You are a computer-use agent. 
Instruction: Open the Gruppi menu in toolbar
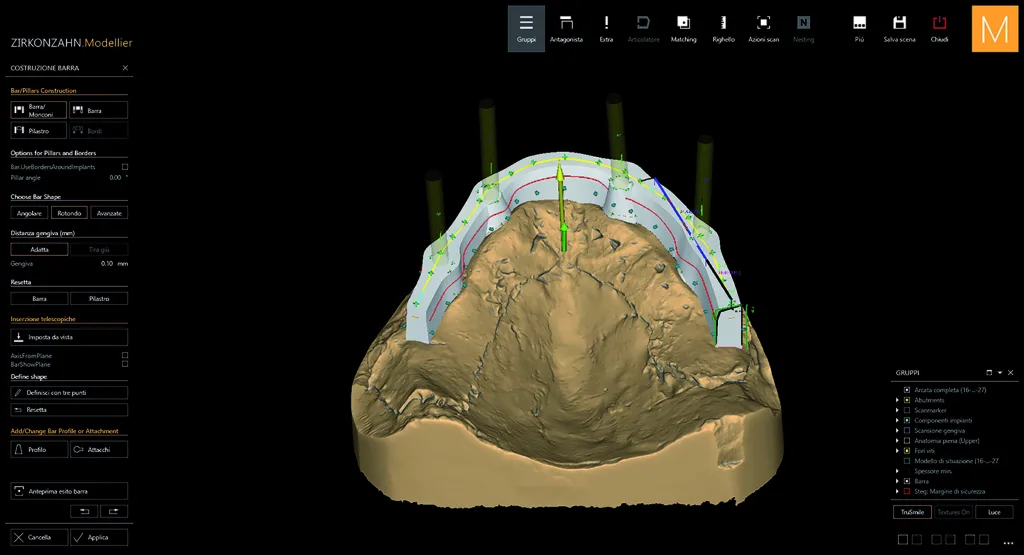(526, 29)
